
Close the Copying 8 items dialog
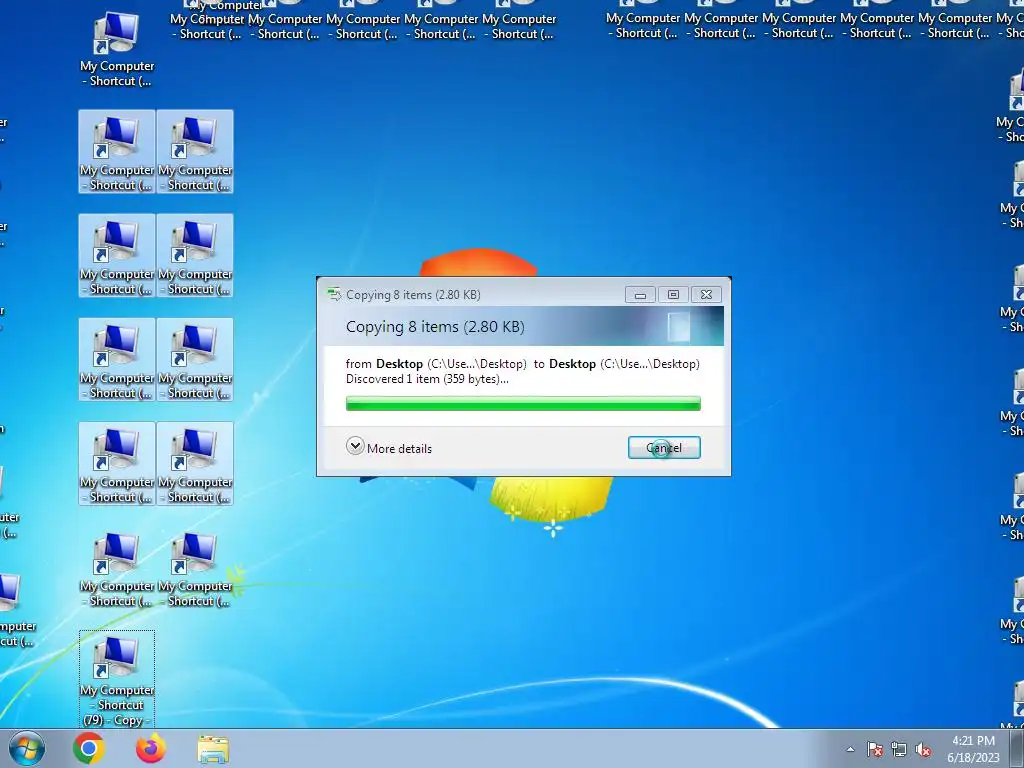click(706, 295)
